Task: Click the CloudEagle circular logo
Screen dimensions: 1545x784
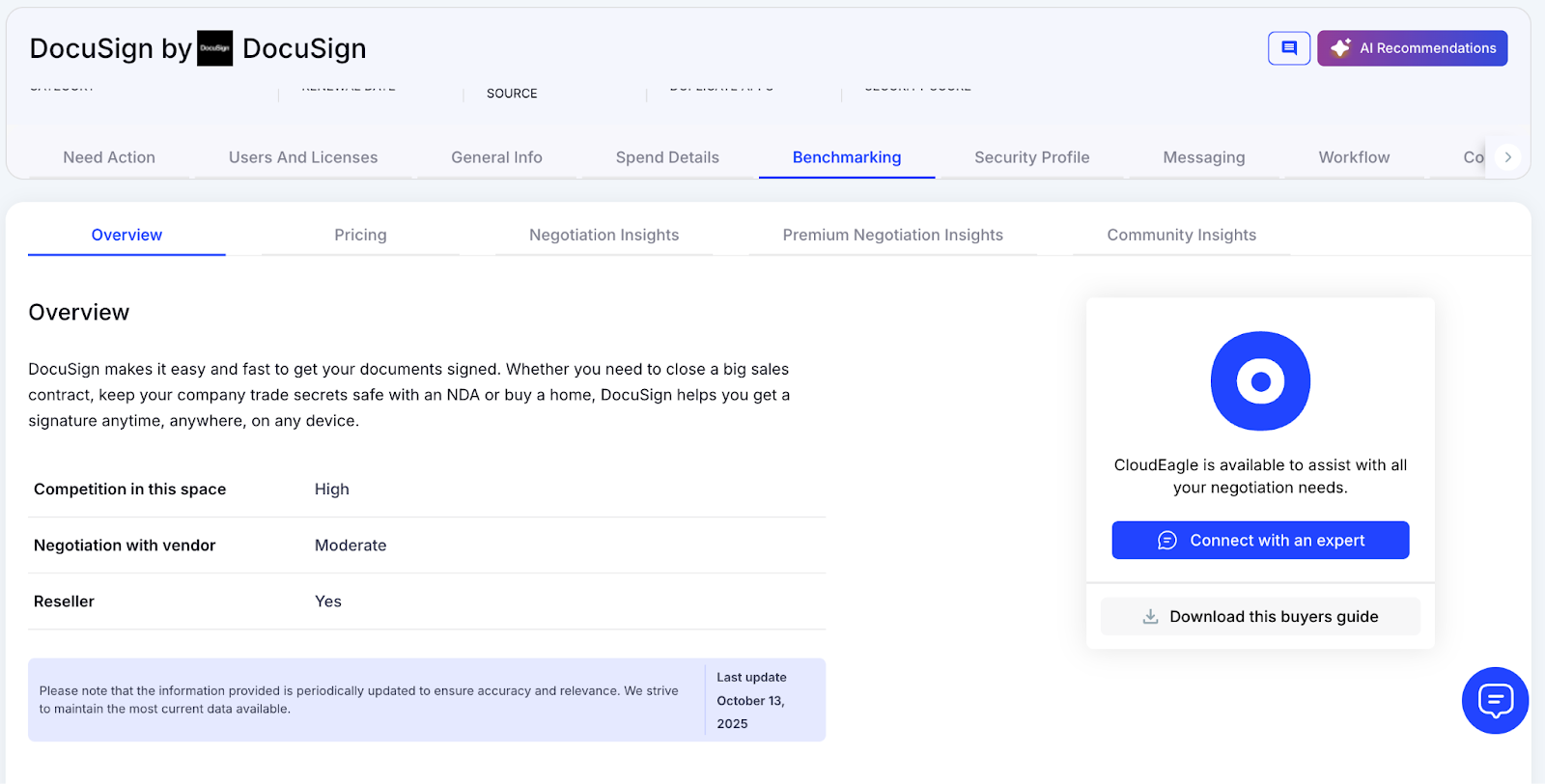Action: point(1260,381)
